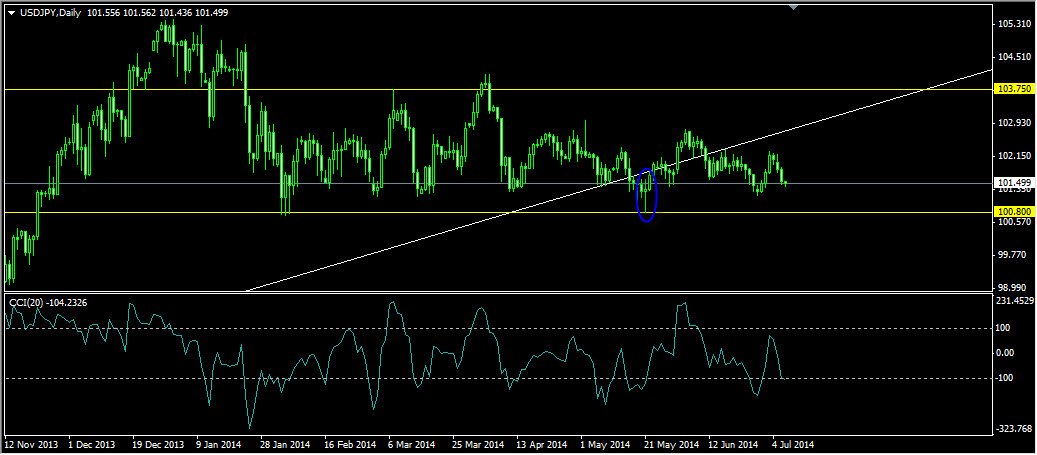Click the yellow 100.800 price label

pos(1014,212)
